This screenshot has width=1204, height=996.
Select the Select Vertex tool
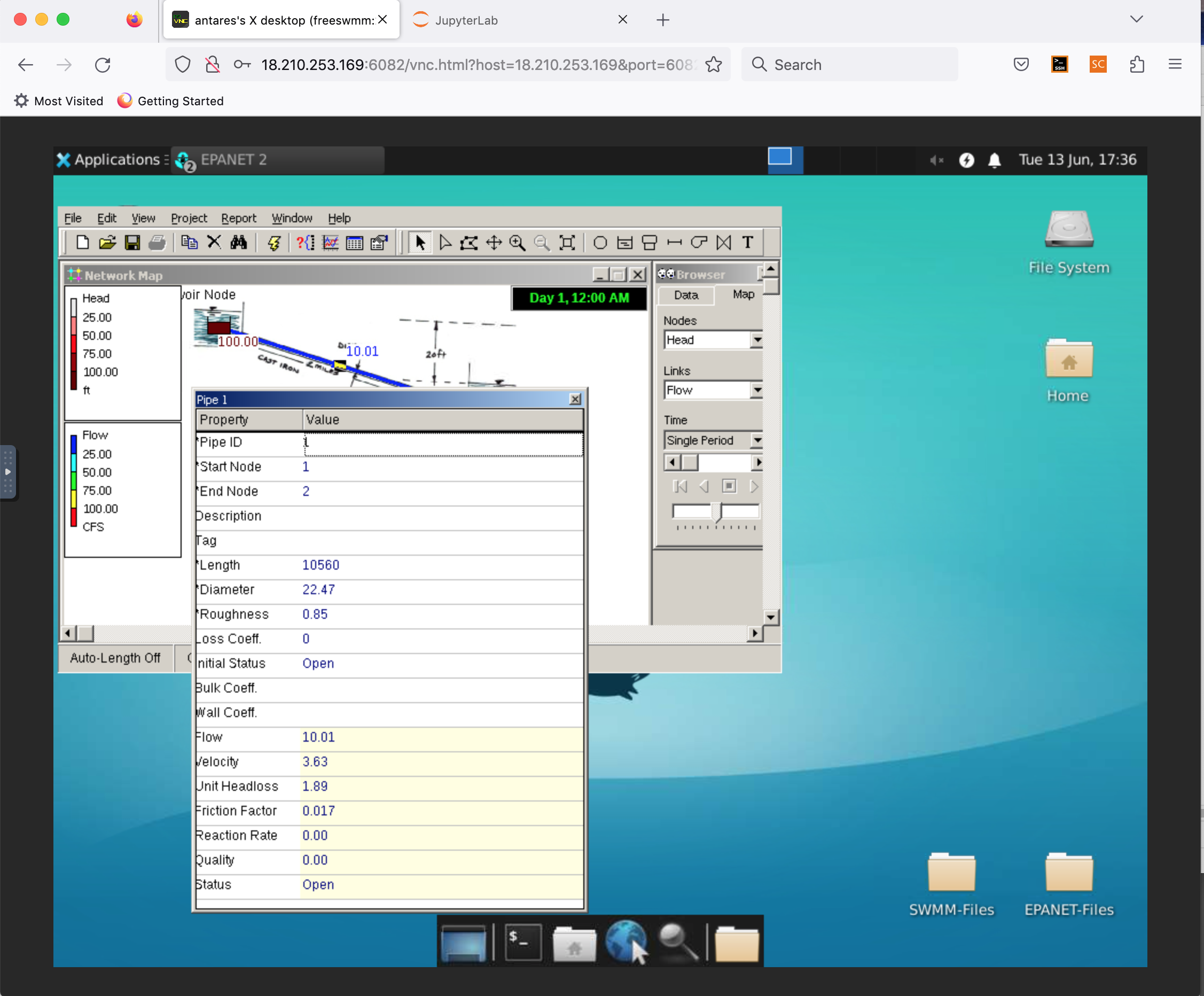(445, 243)
